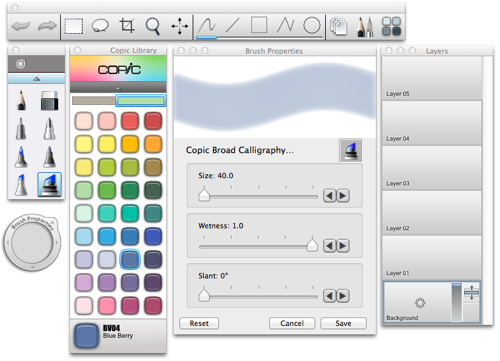Click Cancel in Brush Properties
Screen dimensions: 500x361
click(x=292, y=323)
